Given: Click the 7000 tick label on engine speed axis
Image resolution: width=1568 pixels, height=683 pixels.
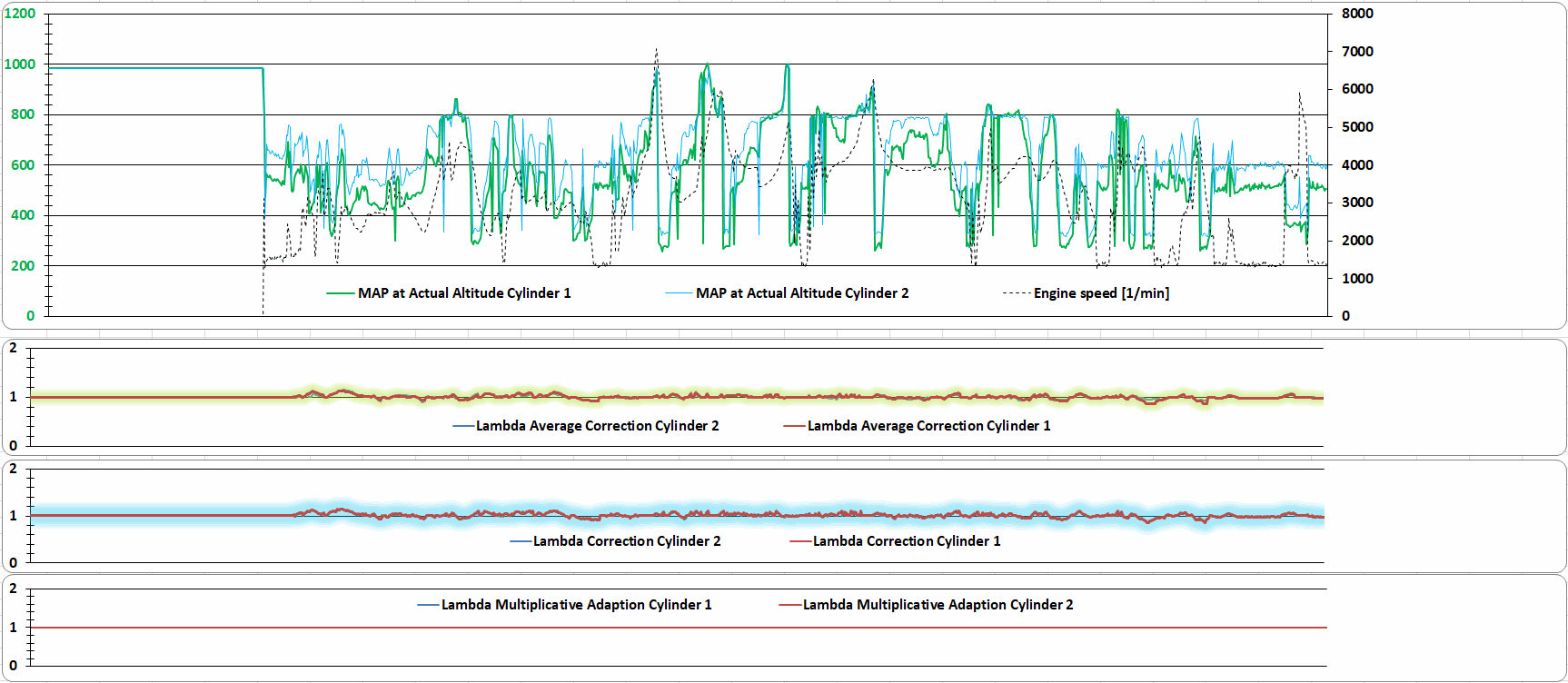Looking at the screenshot, I should point(1357,52).
